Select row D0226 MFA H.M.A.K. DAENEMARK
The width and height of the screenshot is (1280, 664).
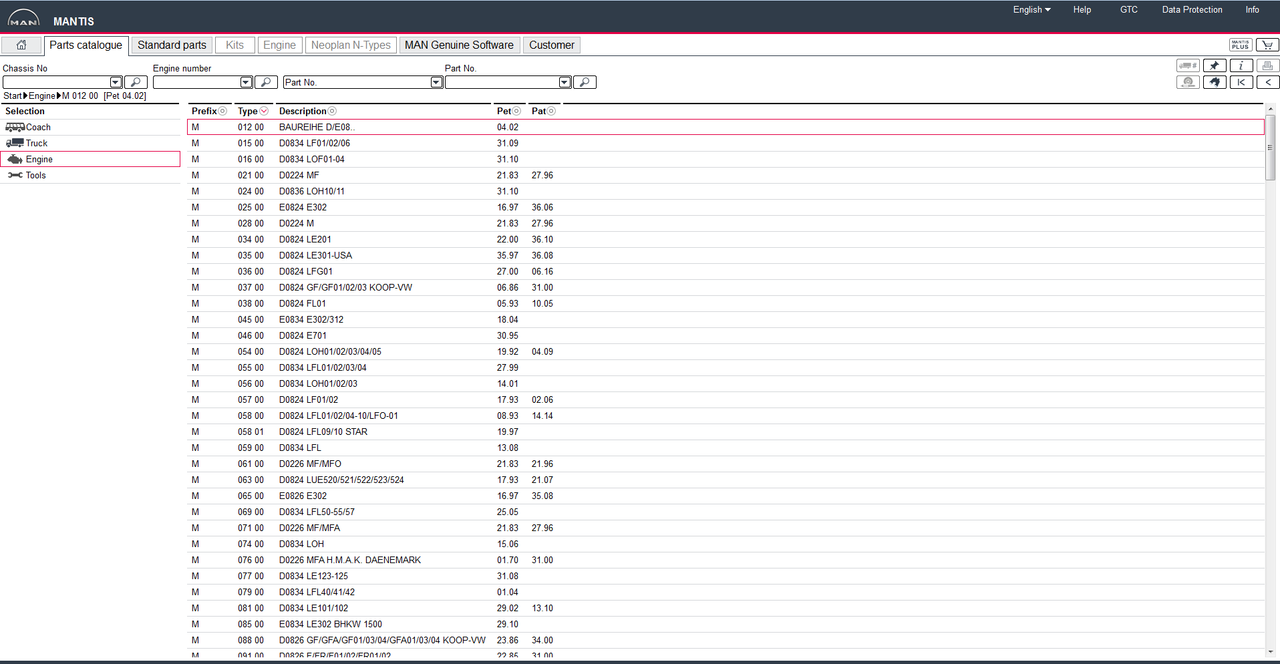pos(726,560)
